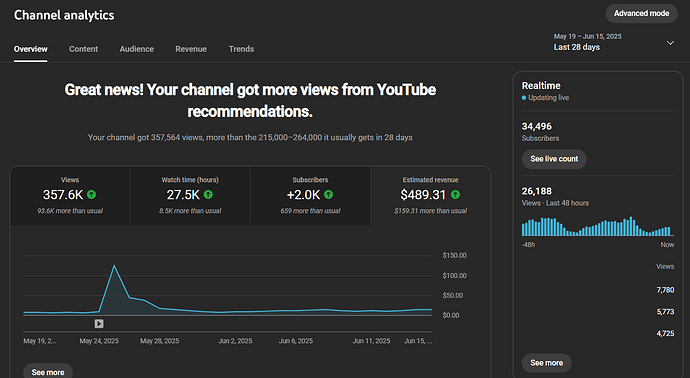
Task: Click the $150.00 axis value
Action: pyautogui.click(x=455, y=255)
